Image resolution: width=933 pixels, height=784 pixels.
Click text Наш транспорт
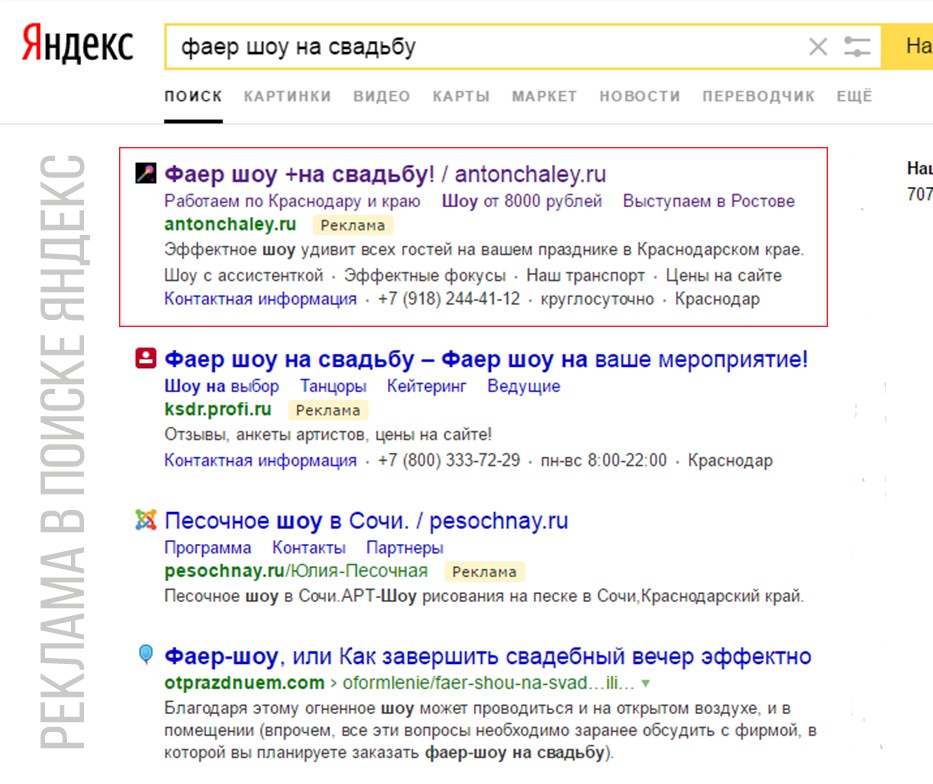tap(586, 275)
